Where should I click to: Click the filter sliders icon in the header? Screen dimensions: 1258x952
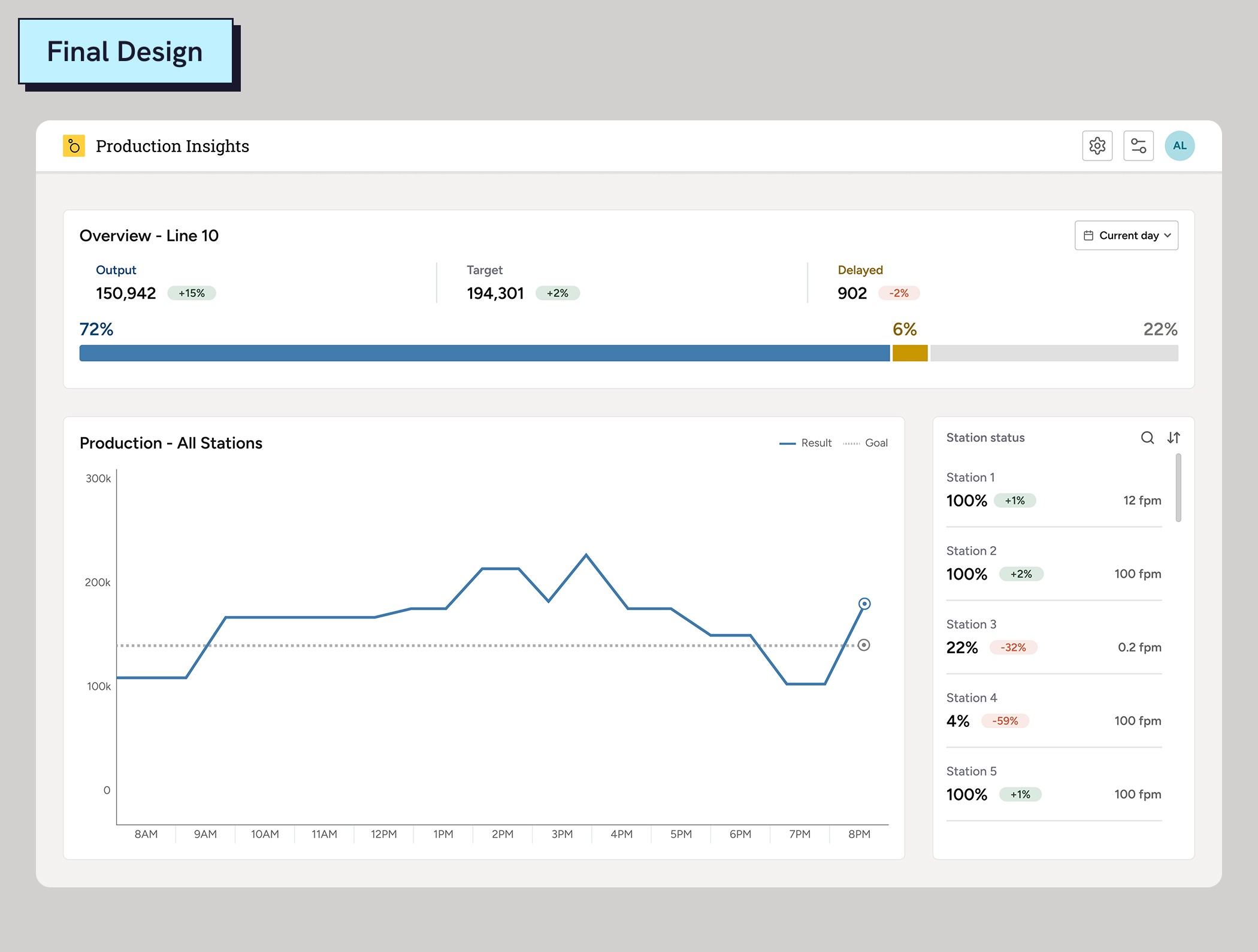pyautogui.click(x=1138, y=145)
